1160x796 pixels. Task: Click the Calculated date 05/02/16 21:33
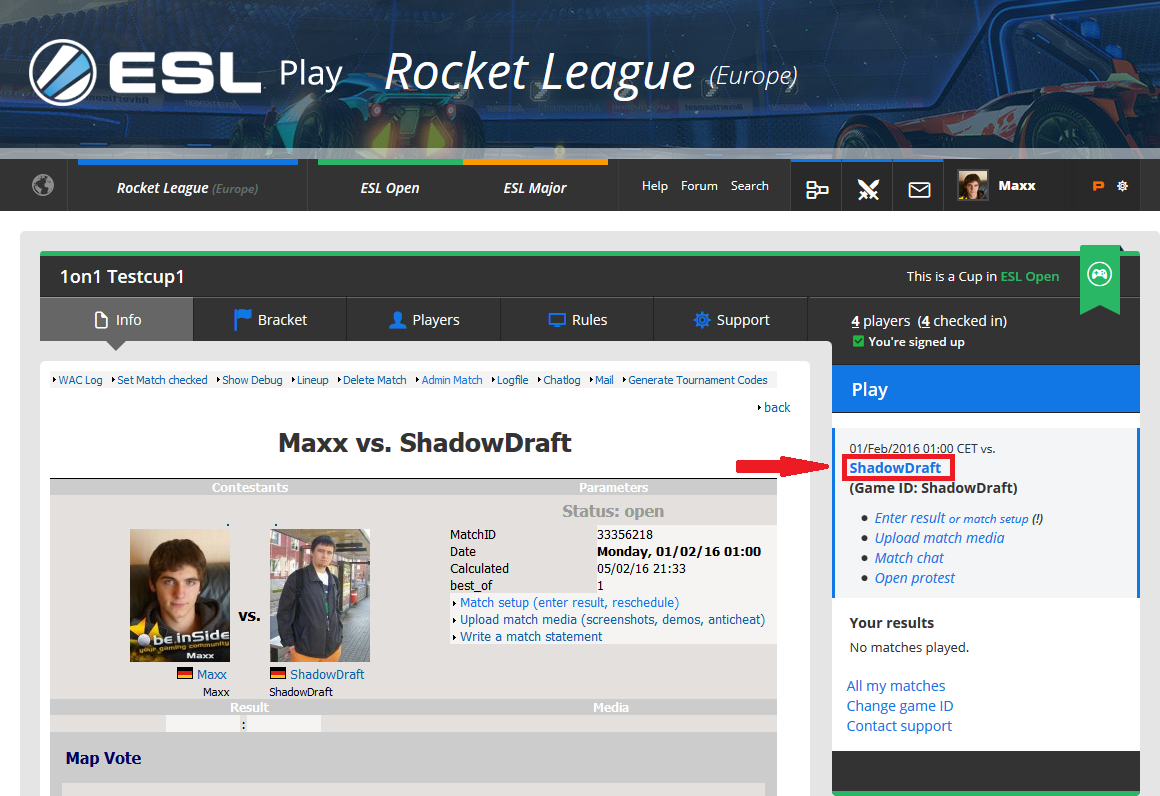[x=641, y=569]
